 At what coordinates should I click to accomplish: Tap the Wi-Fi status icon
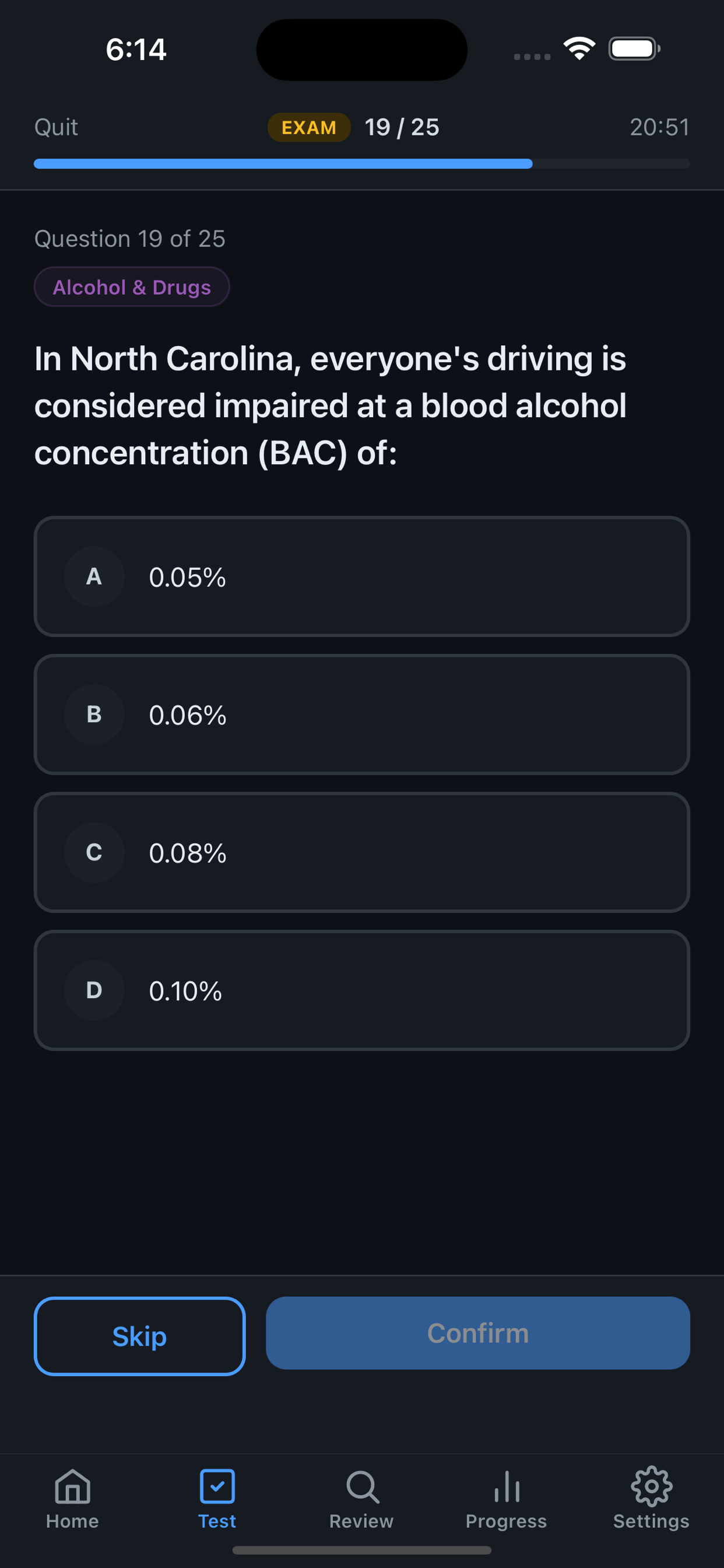pos(579,48)
